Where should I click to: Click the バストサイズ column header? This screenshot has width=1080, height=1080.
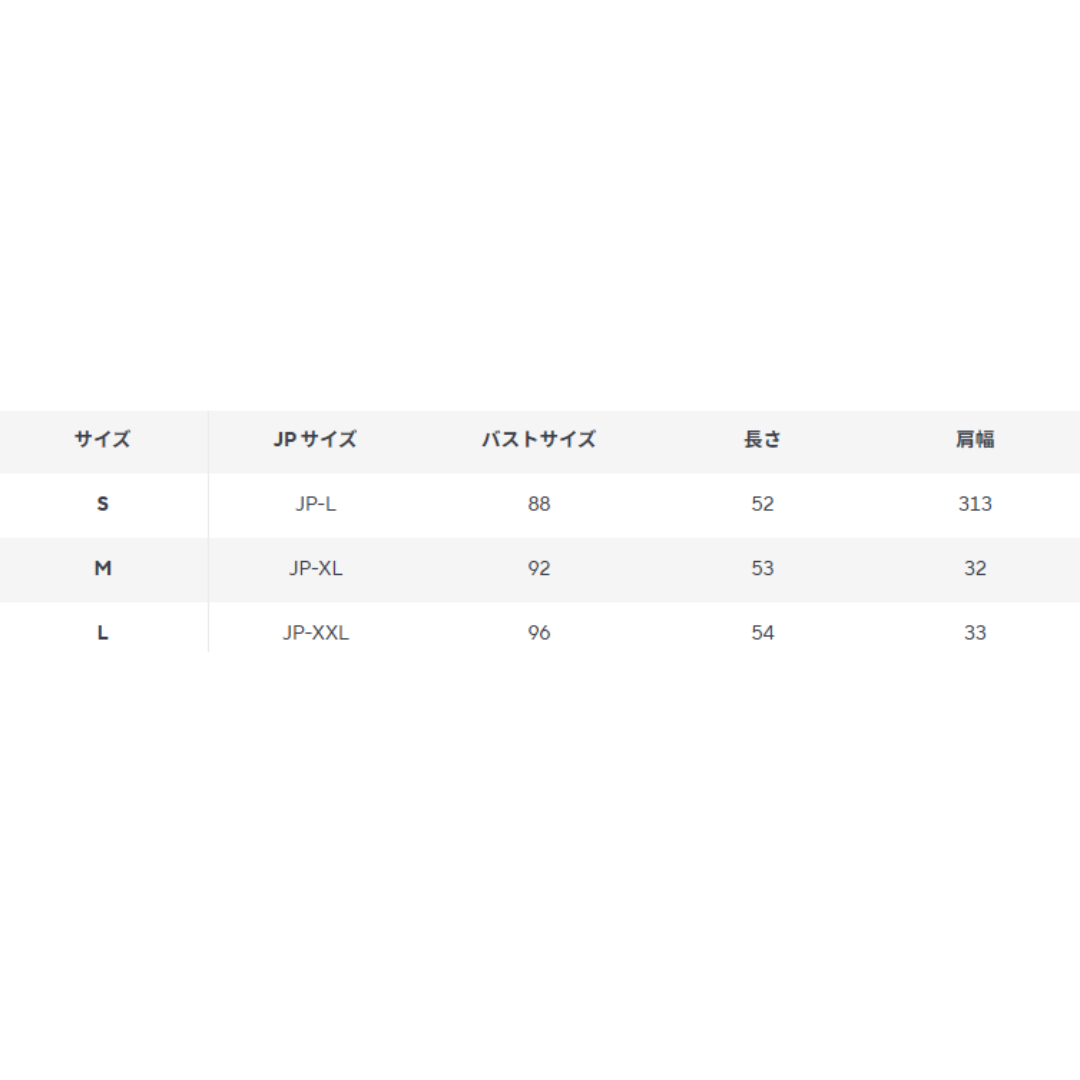click(539, 439)
